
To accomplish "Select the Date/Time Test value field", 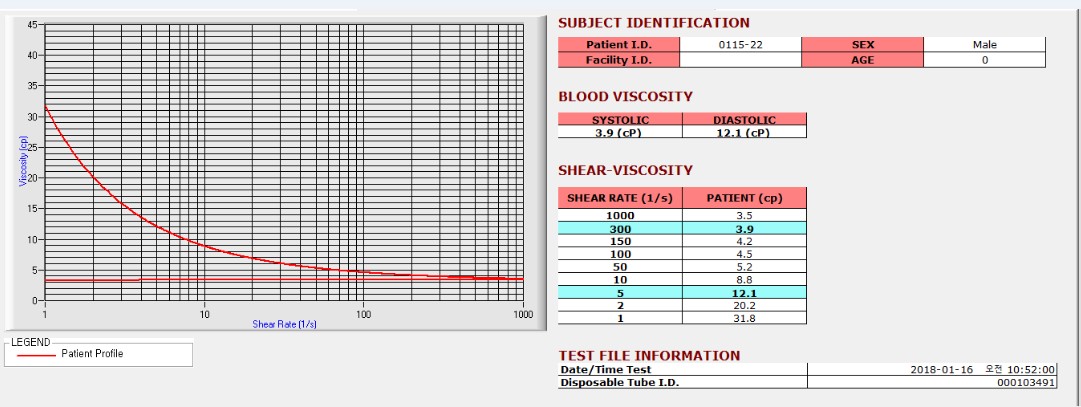I will (x=931, y=370).
